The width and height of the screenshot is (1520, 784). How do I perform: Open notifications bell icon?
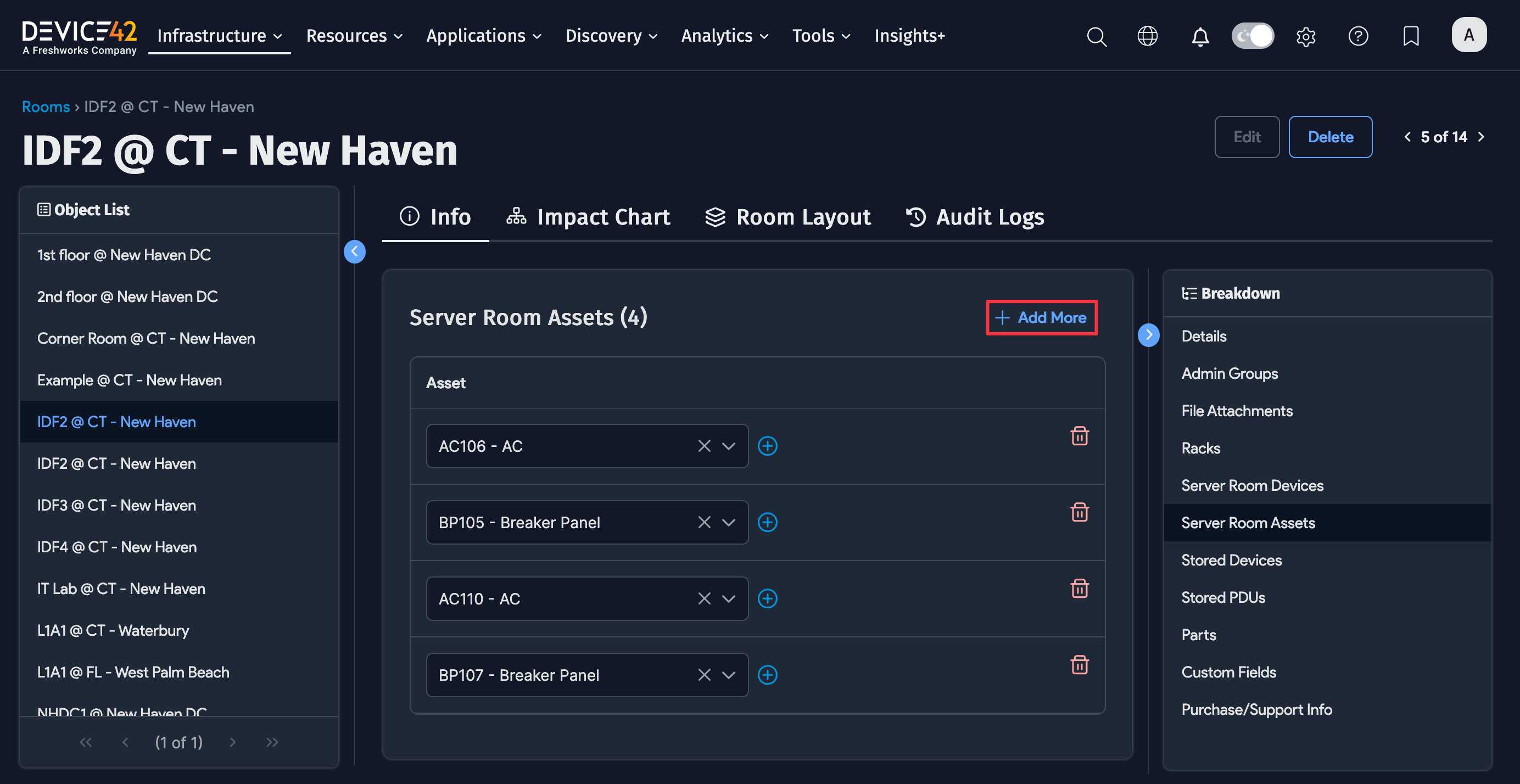1200,36
